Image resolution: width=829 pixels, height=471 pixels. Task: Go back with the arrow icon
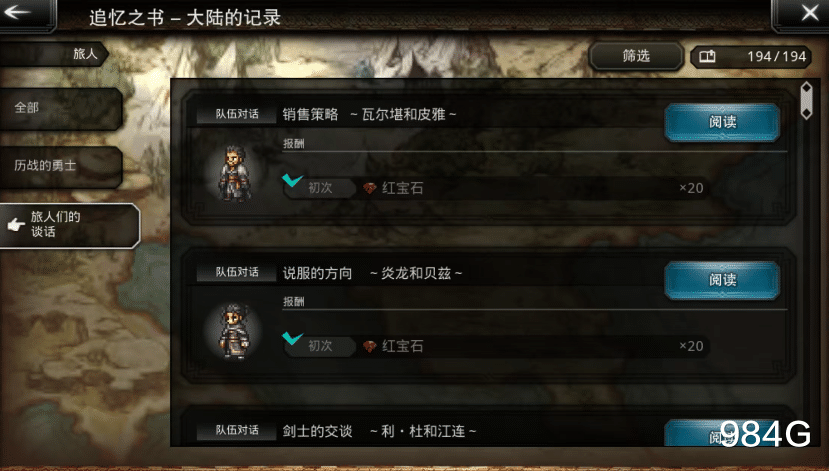point(17,12)
